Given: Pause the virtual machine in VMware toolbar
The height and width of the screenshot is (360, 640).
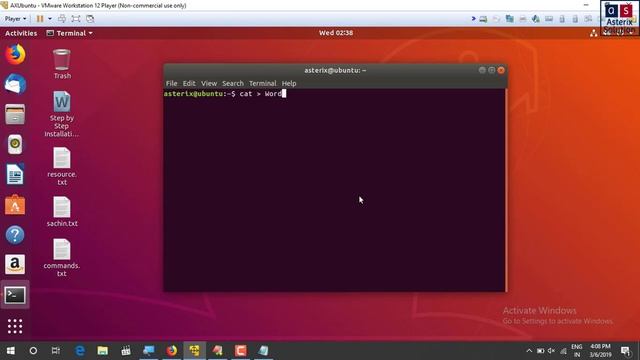Looking at the screenshot, I should 40,19.
